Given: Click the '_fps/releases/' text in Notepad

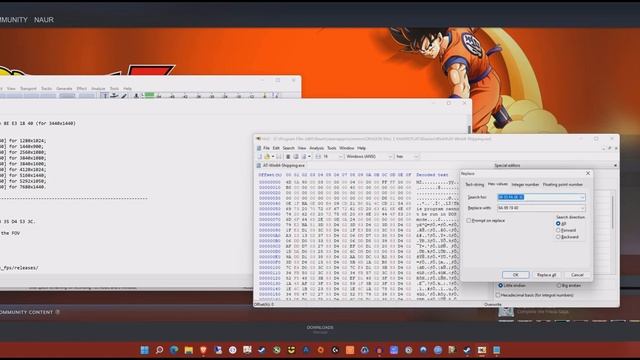Looking at the screenshot, I should point(20,268).
